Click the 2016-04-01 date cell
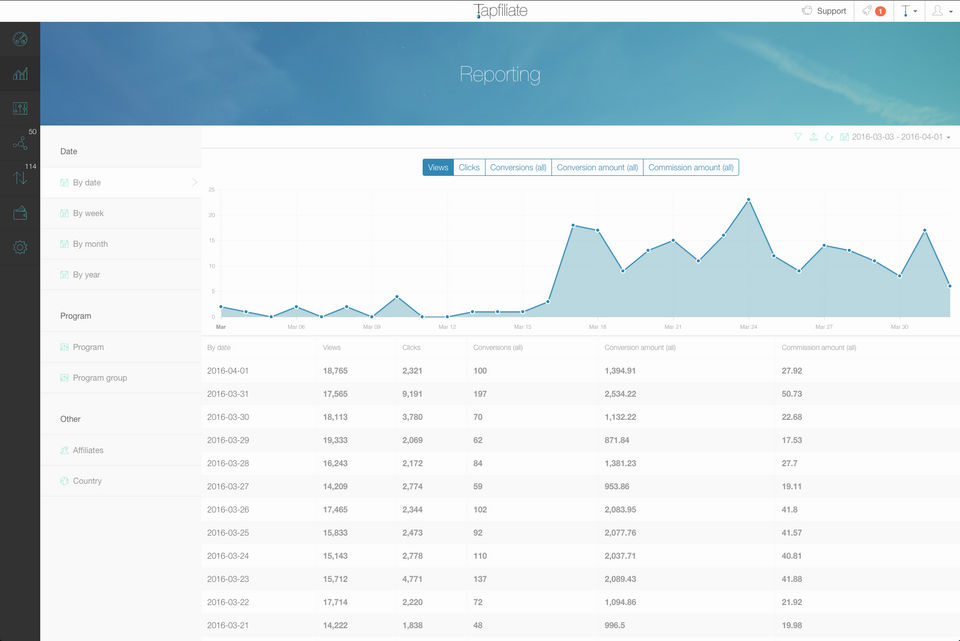Viewport: 960px width, 641px height. [228, 370]
